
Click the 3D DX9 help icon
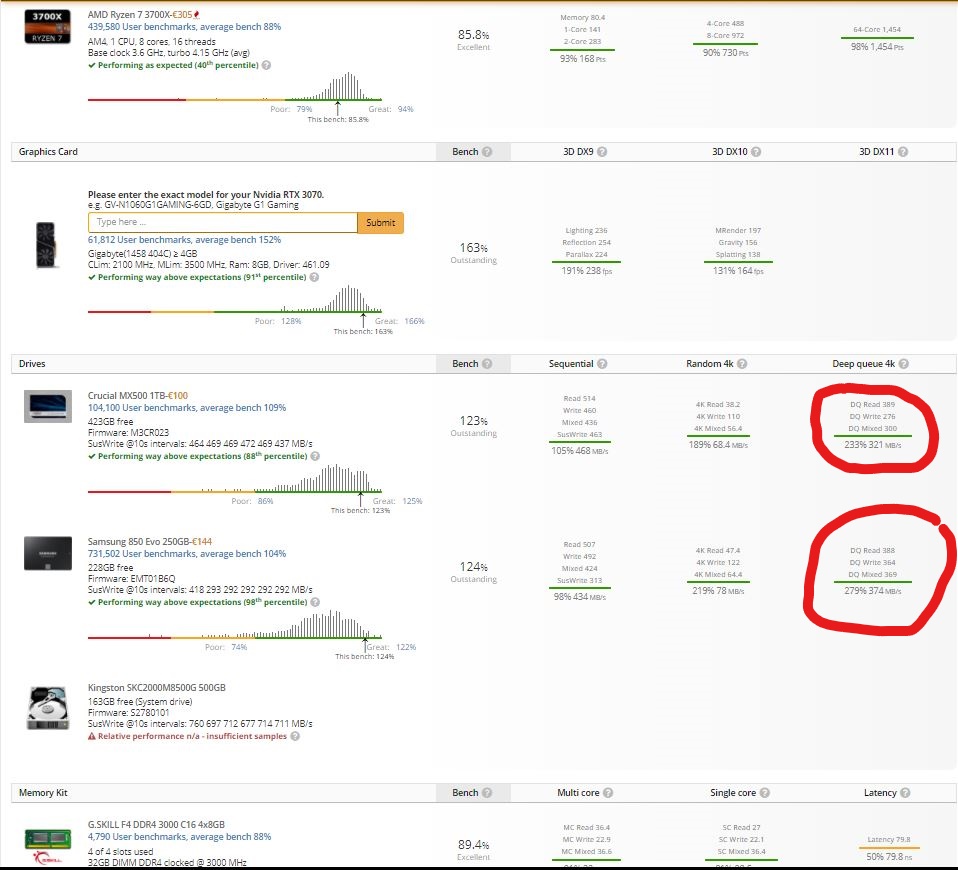click(x=602, y=152)
